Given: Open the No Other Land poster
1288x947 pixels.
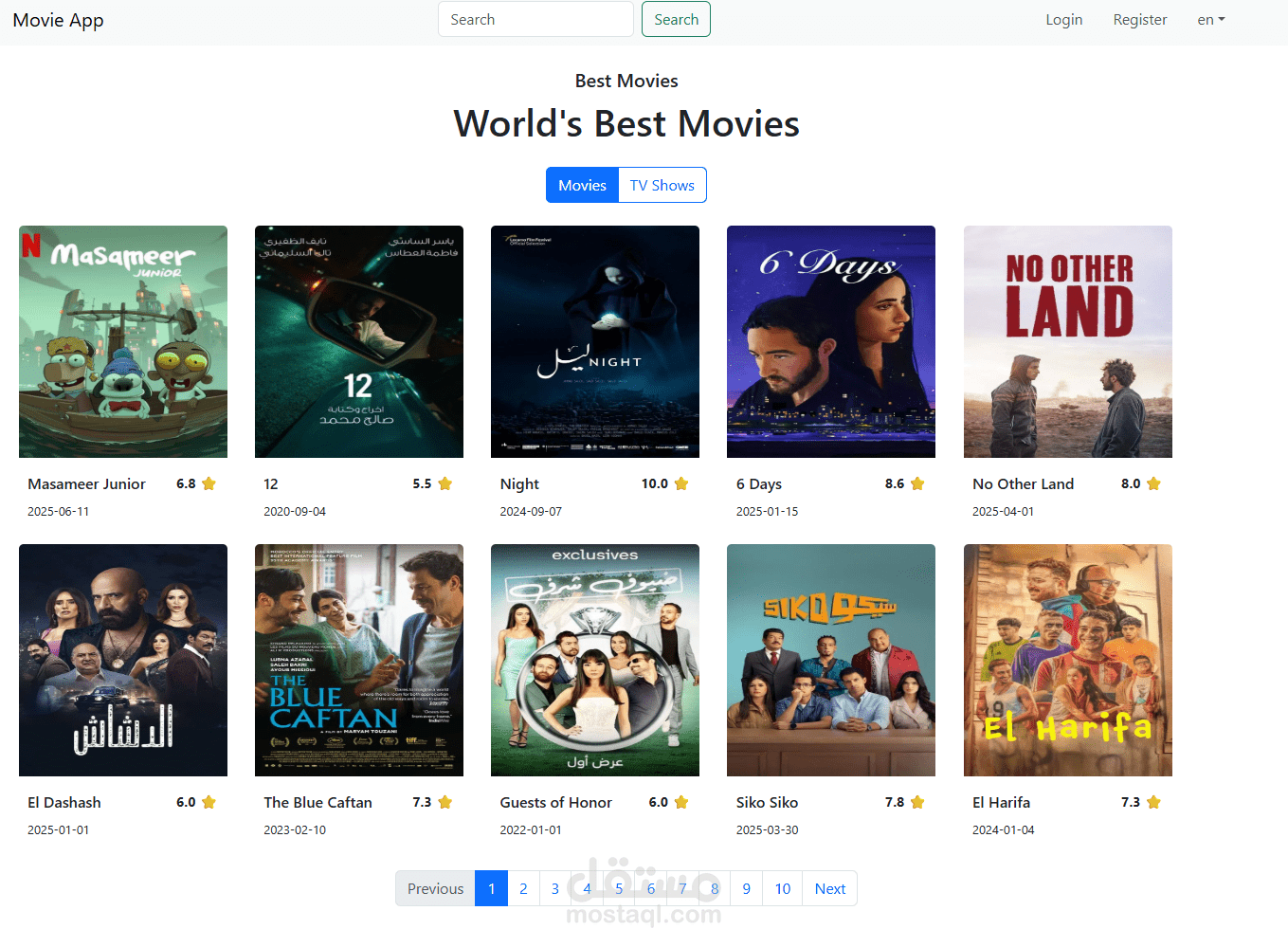Looking at the screenshot, I should (x=1068, y=341).
